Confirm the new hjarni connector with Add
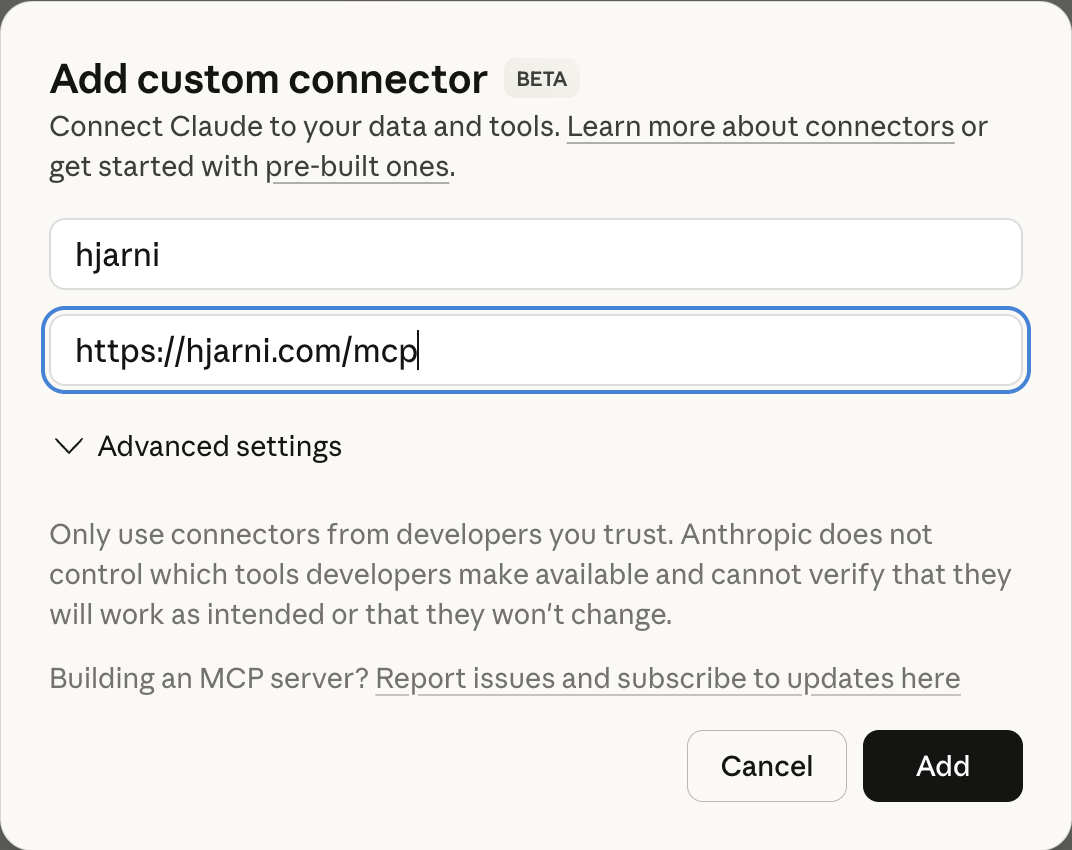1072x850 pixels. point(942,765)
